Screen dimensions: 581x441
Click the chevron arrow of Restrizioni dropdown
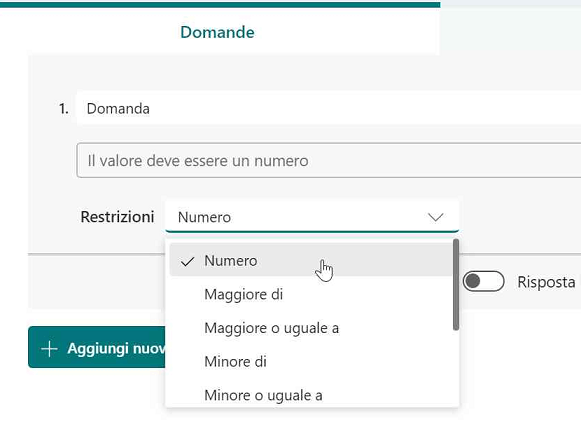click(x=435, y=217)
